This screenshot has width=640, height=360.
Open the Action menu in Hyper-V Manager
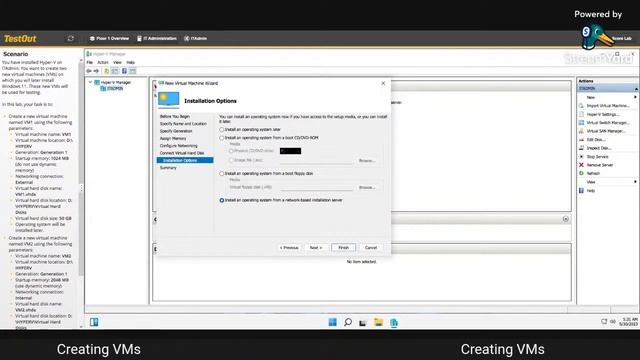[103, 62]
